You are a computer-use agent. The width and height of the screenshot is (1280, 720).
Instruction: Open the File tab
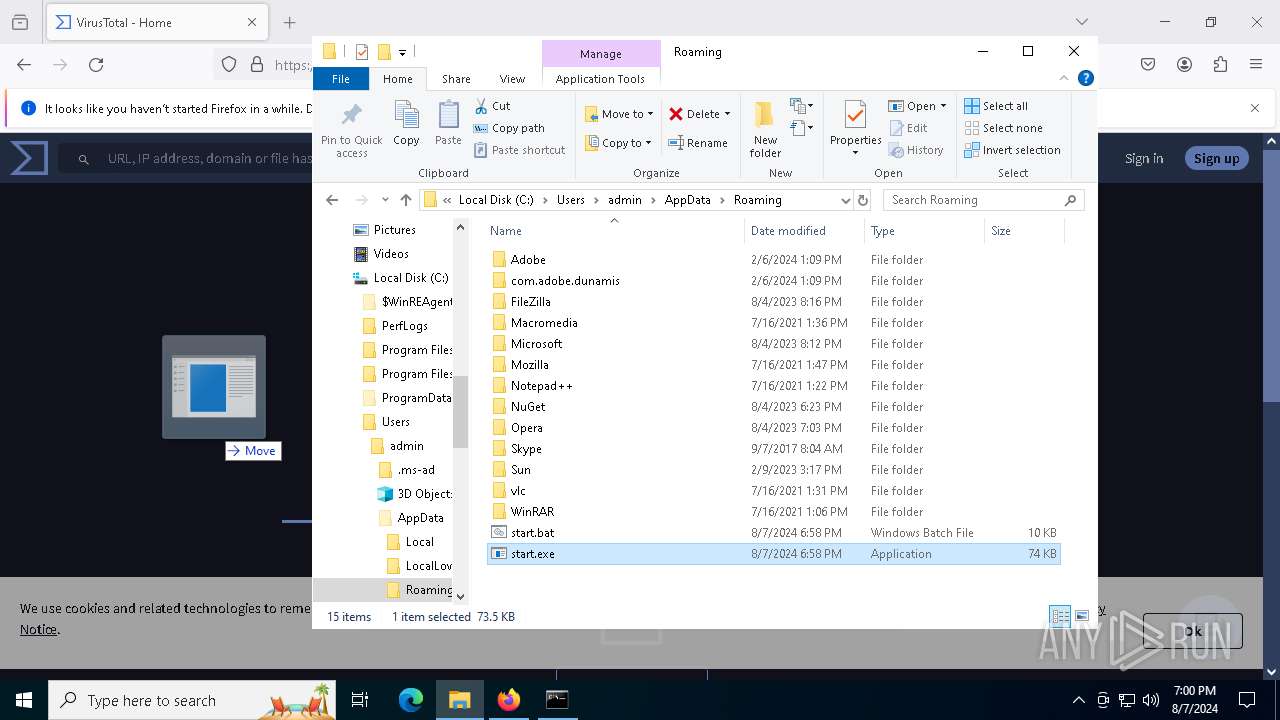(x=341, y=79)
